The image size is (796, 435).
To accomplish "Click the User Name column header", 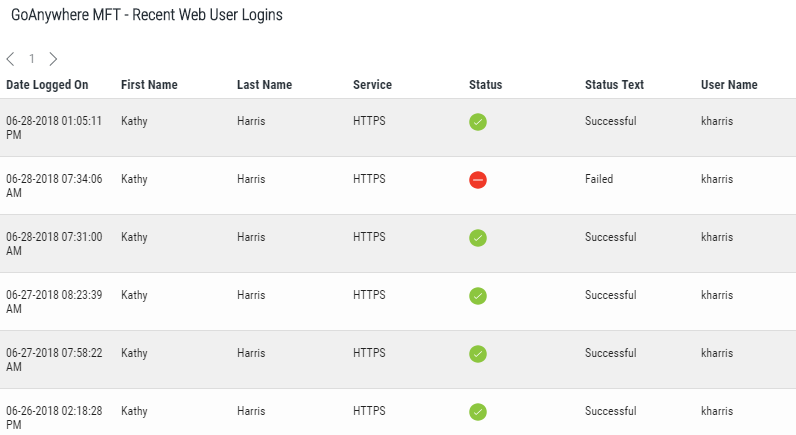I will (729, 85).
